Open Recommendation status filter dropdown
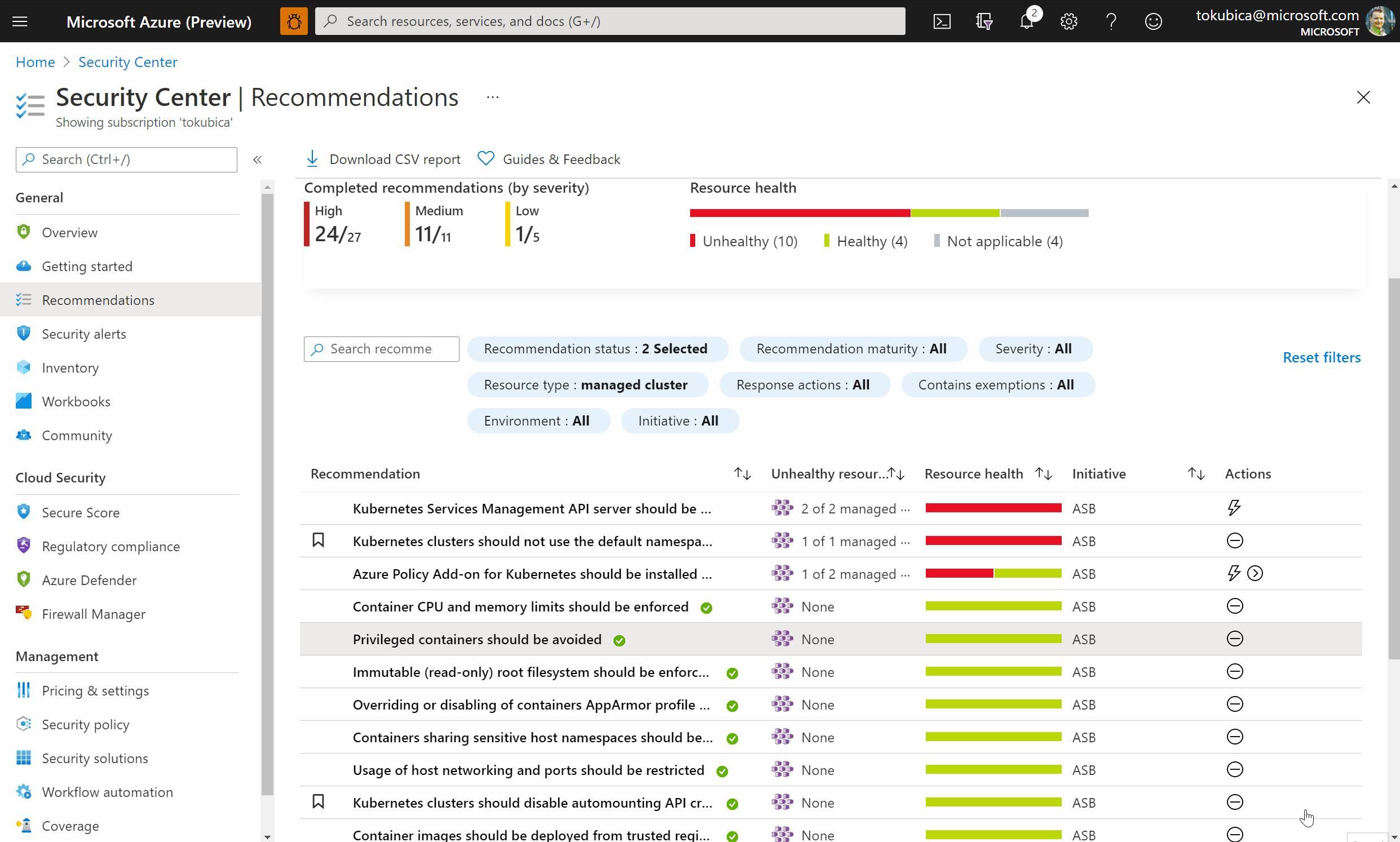Screen dimensions: 1400x842 (597, 349)
